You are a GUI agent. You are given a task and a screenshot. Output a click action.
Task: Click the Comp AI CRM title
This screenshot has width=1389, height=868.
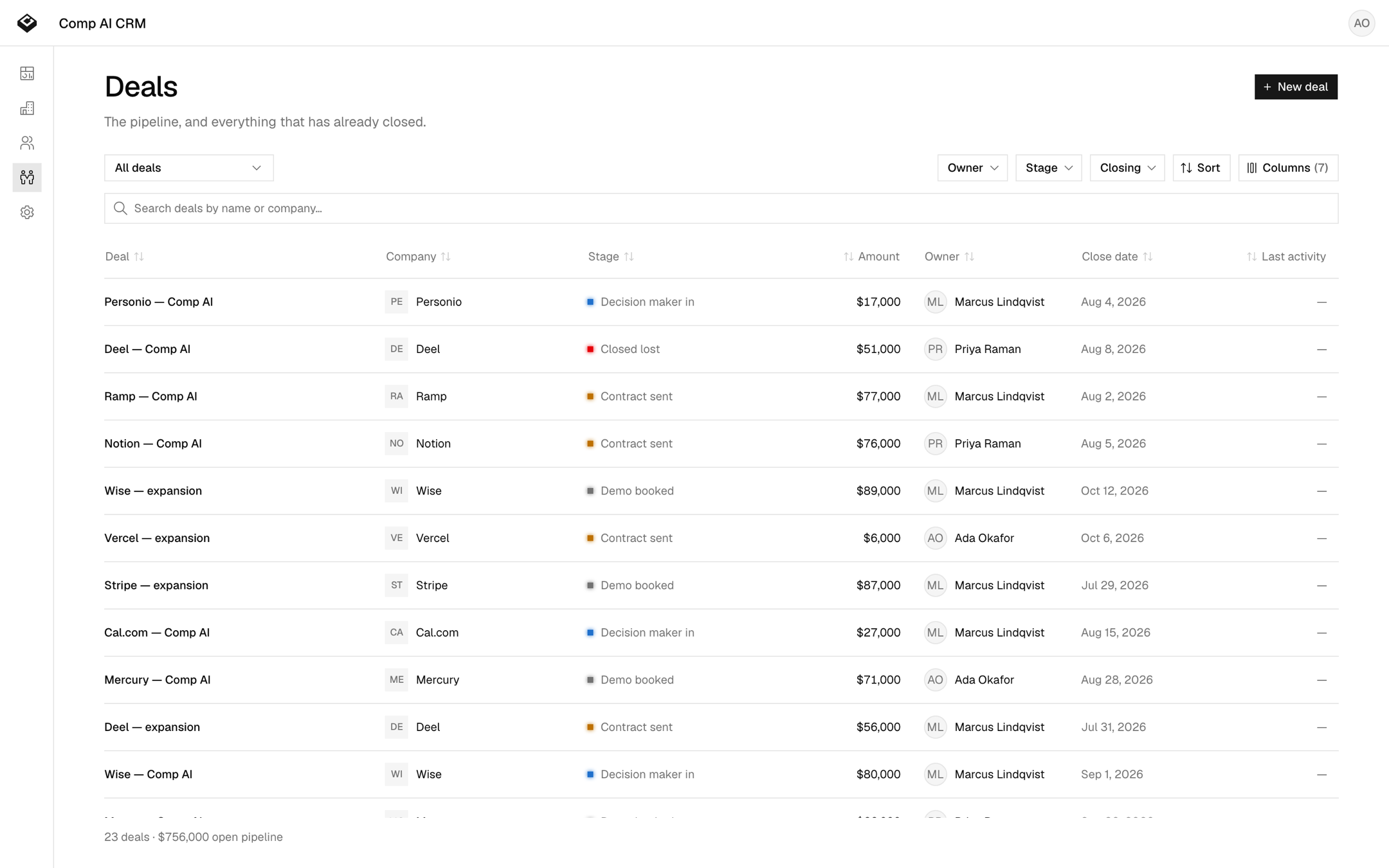pos(102,23)
